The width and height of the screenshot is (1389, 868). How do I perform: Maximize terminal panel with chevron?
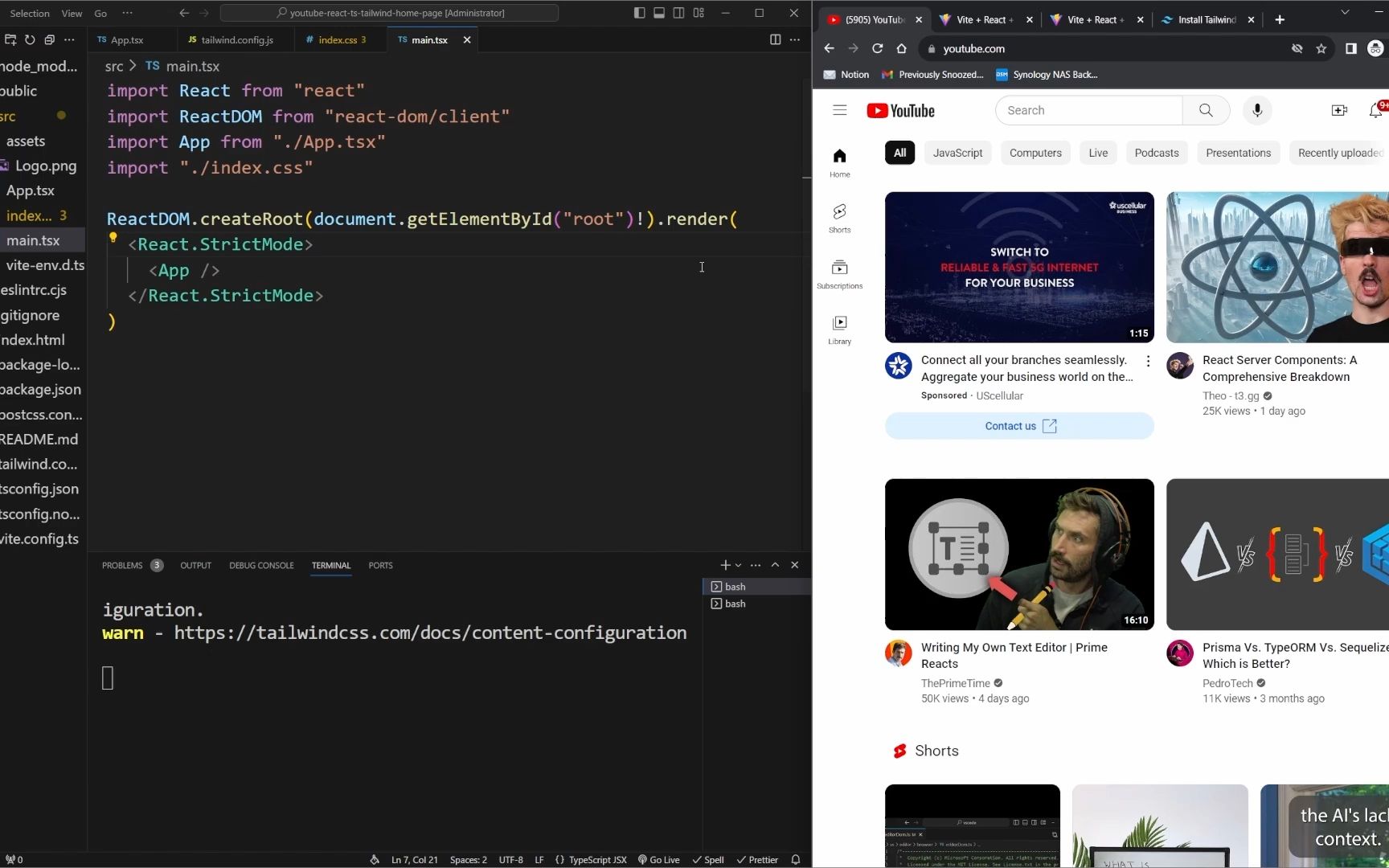pos(776,565)
